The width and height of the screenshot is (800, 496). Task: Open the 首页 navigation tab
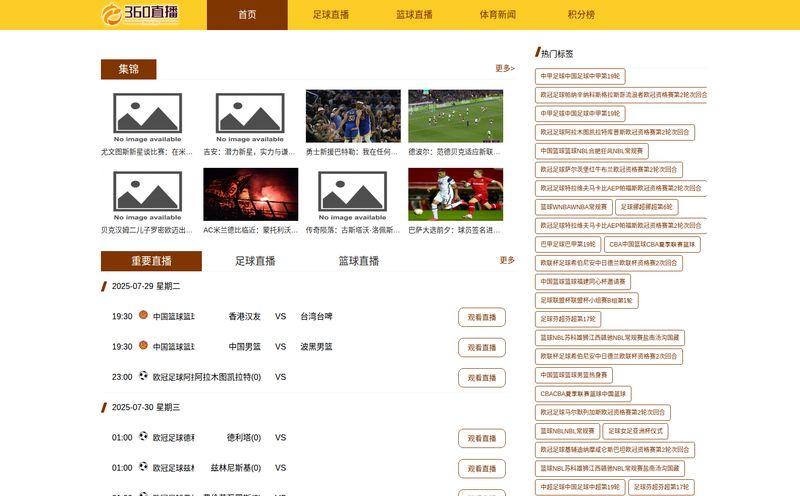coord(247,15)
